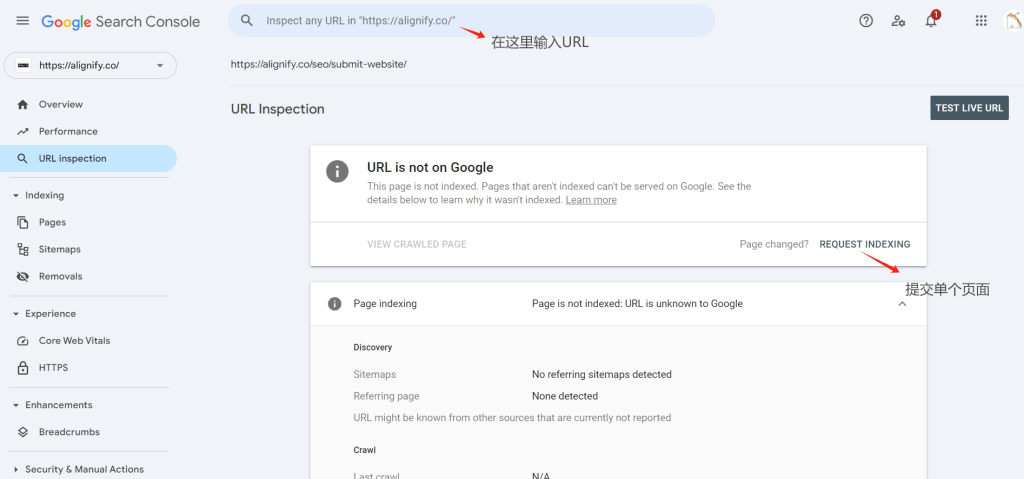The width and height of the screenshot is (1024, 479).
Task: Select URL inspection in the sidebar
Action: 72,159
